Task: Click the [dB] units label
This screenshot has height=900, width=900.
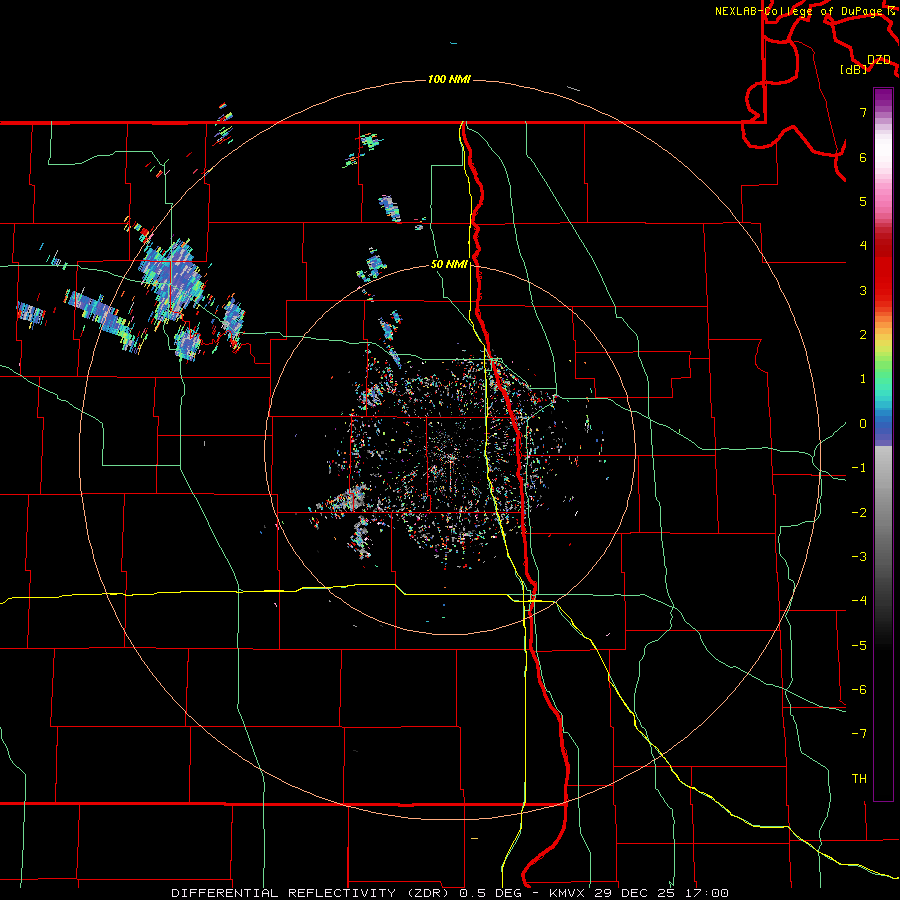Action: click(x=854, y=69)
